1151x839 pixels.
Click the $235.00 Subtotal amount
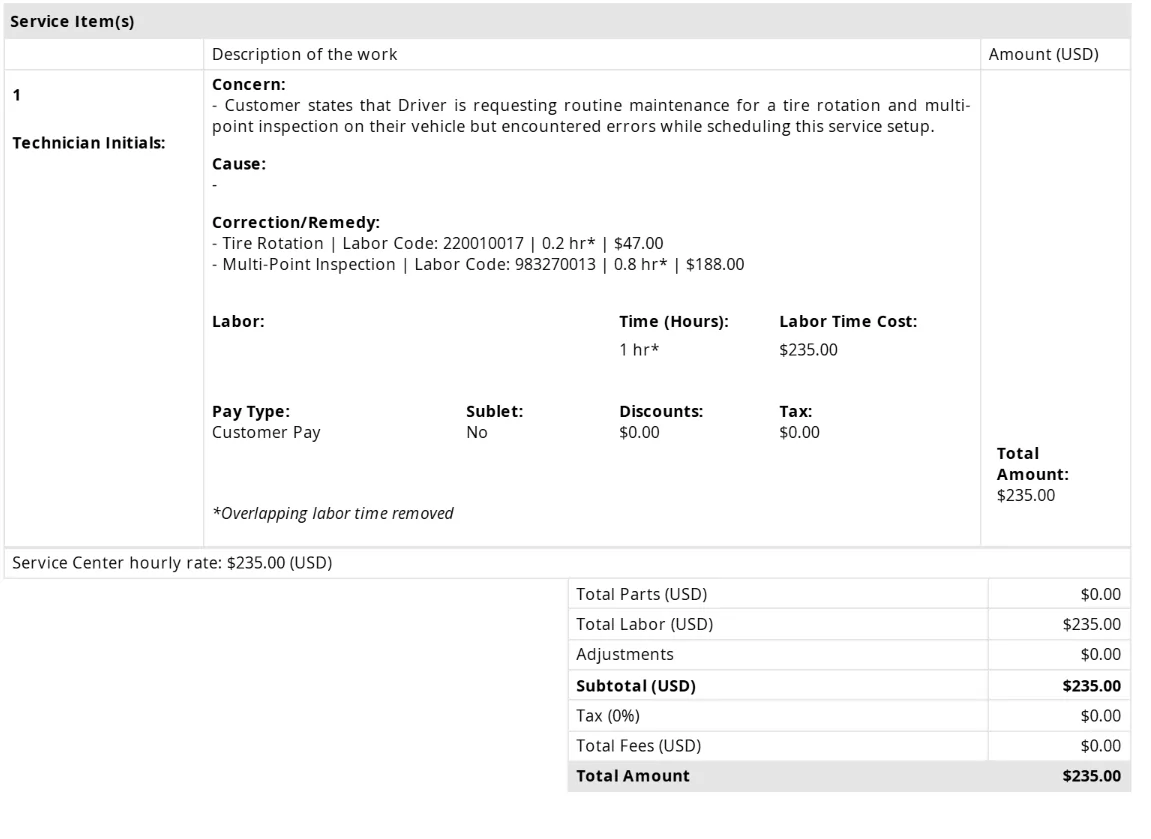(x=1092, y=686)
